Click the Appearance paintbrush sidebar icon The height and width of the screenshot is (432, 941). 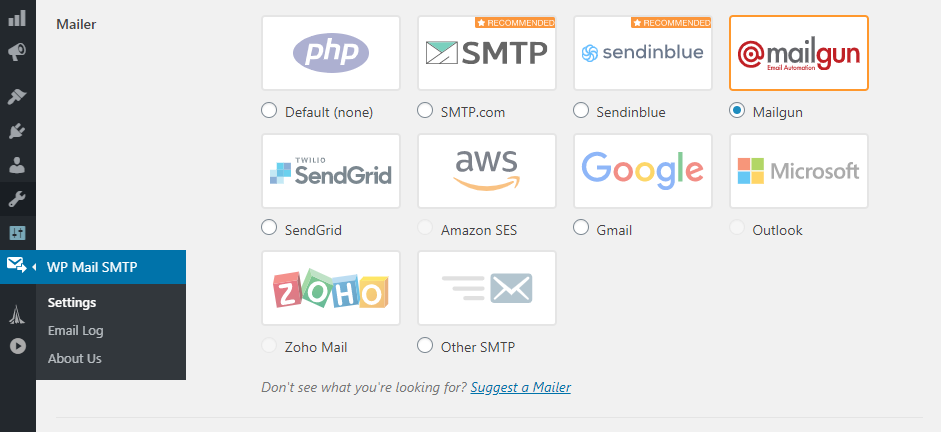[17, 96]
